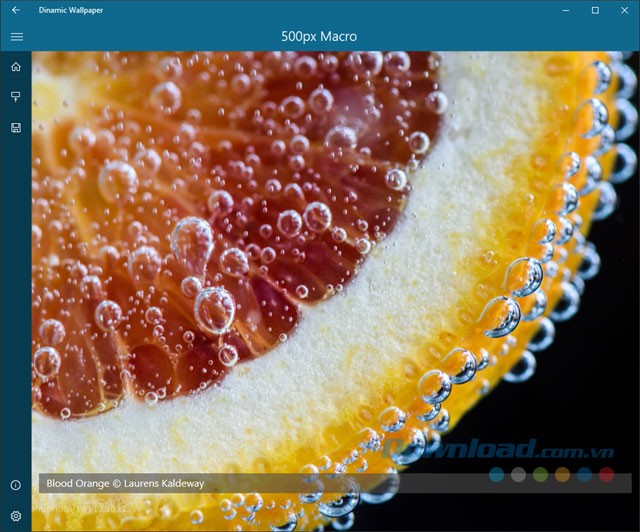Image resolution: width=640 pixels, height=532 pixels.
Task: Go to the Home page
Action: [16, 67]
